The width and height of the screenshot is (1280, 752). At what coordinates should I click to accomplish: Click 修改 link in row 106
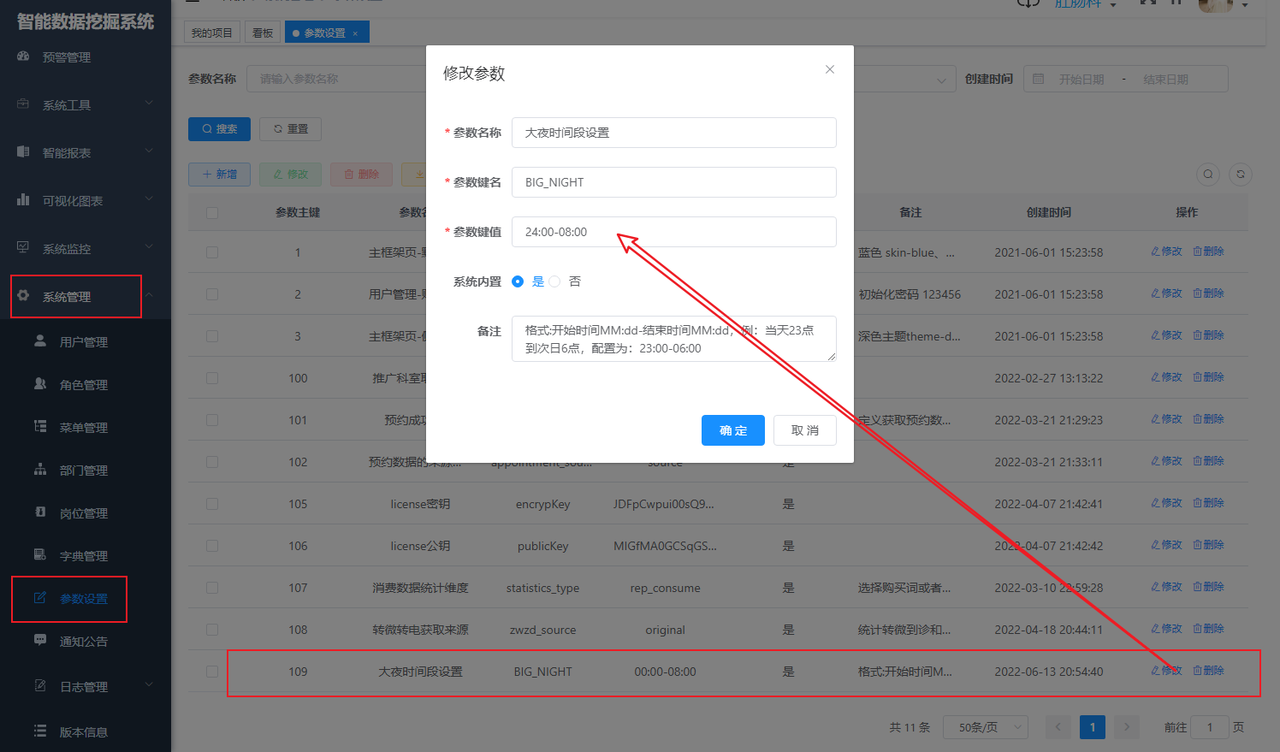(1167, 545)
